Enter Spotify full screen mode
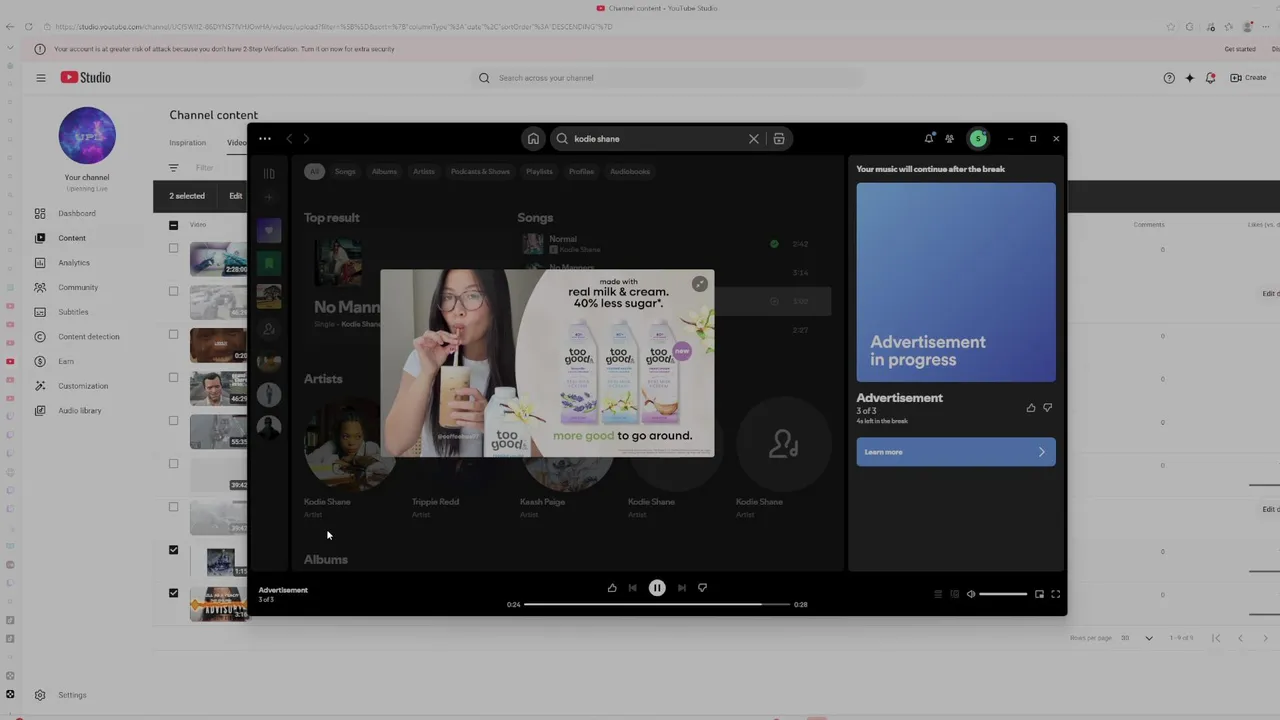Screen dimensions: 1280x720 1055,594
